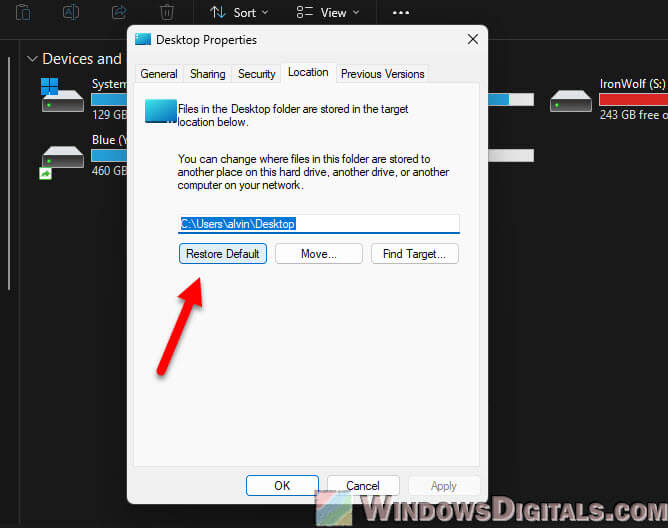This screenshot has height=528, width=668.
Task: Click the Move... button
Action: (x=319, y=254)
